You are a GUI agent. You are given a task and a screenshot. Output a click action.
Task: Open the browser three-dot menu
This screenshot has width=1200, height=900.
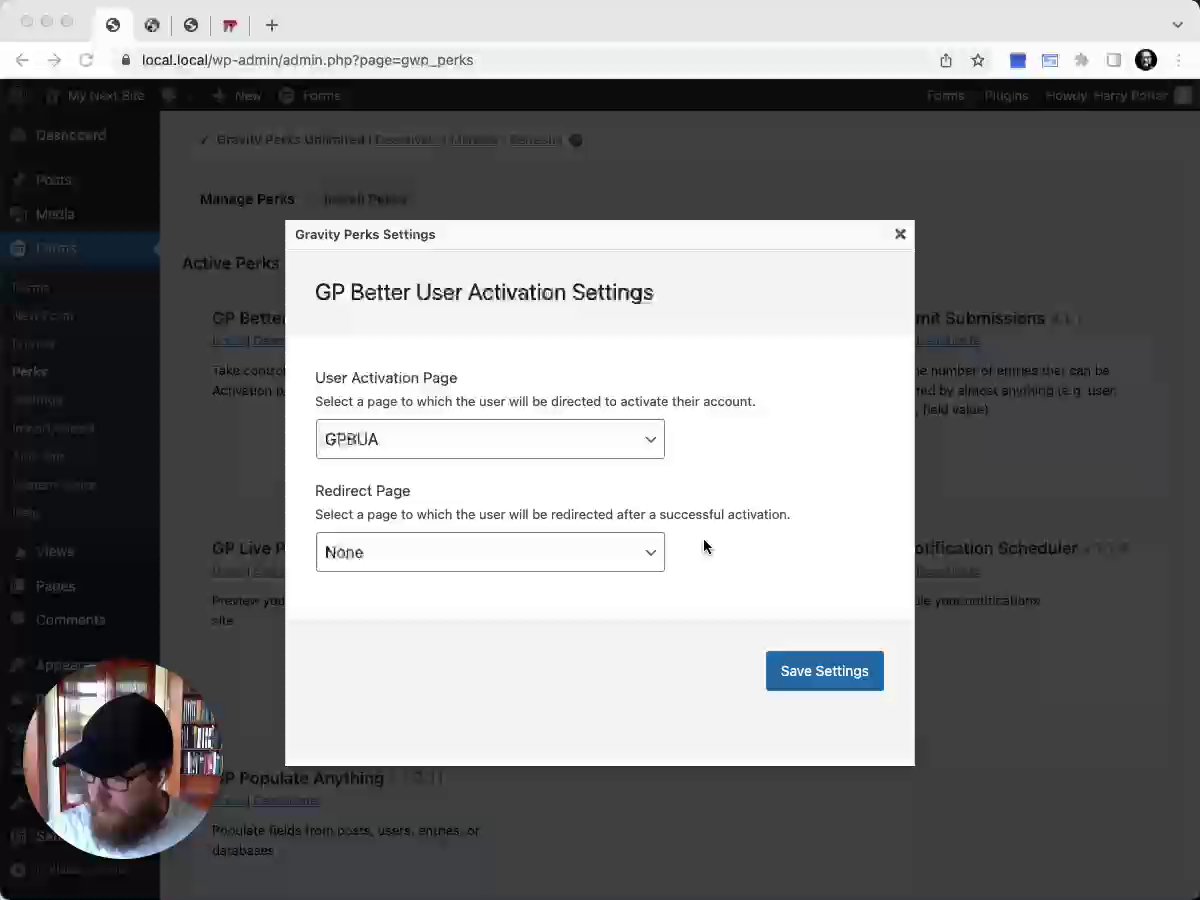click(1179, 60)
